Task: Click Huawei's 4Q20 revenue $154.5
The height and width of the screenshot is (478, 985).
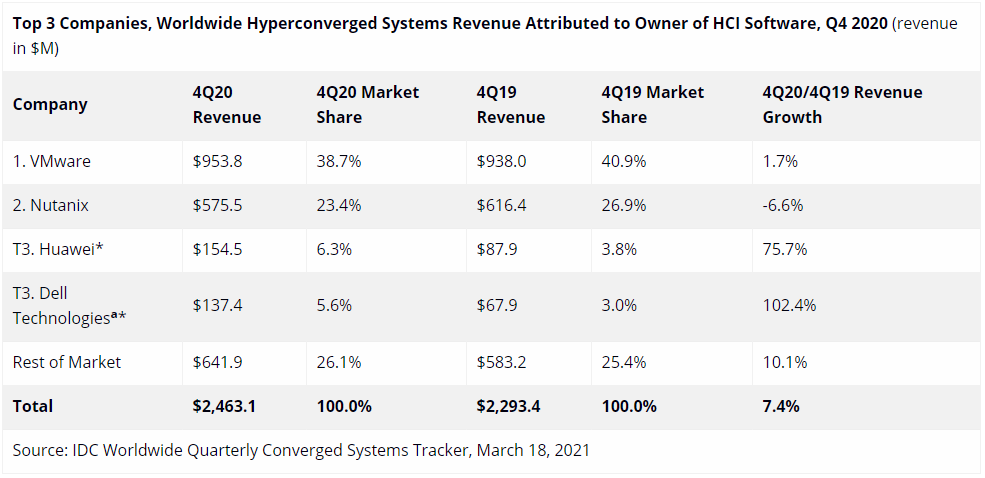Action: point(217,249)
